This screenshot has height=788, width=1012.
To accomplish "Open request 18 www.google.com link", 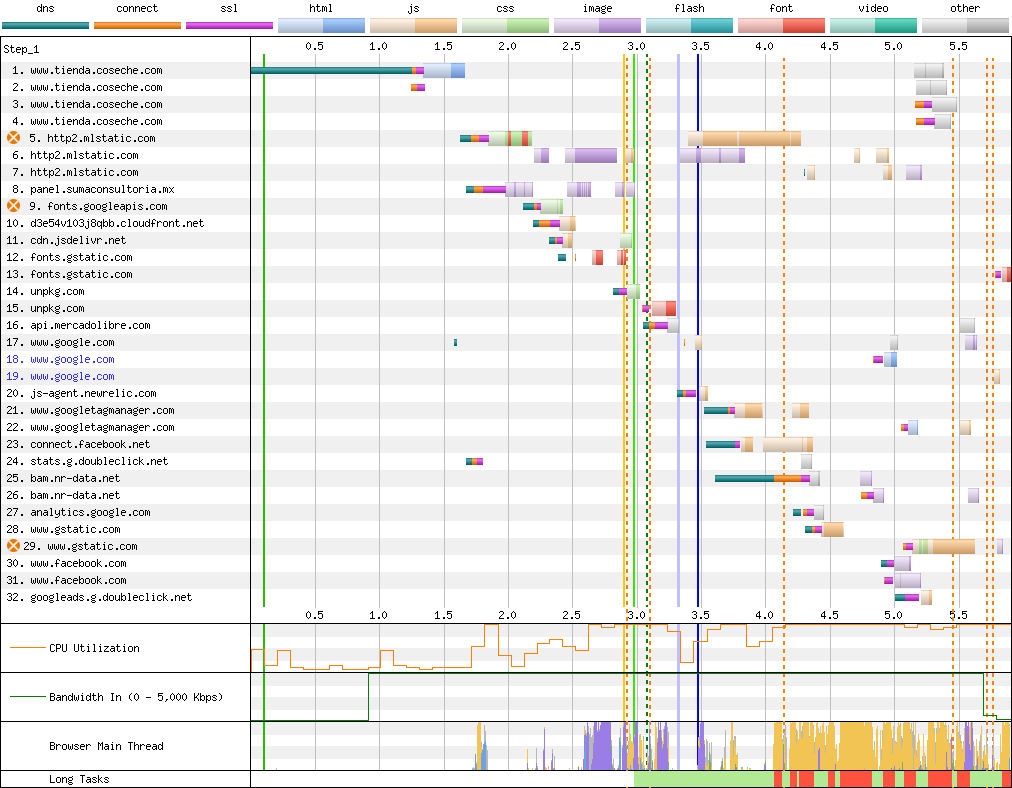I will coord(72,359).
